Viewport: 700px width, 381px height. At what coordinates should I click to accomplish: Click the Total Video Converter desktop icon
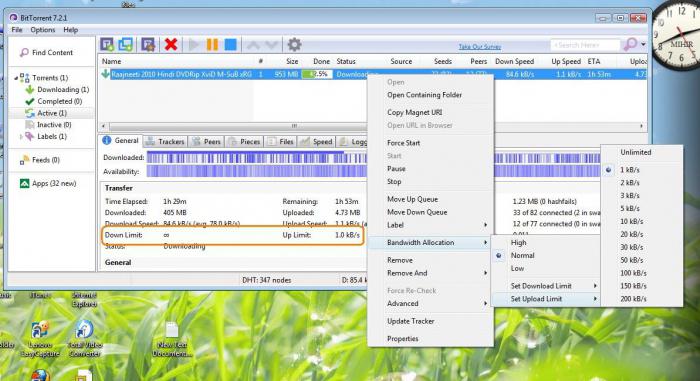click(x=84, y=339)
